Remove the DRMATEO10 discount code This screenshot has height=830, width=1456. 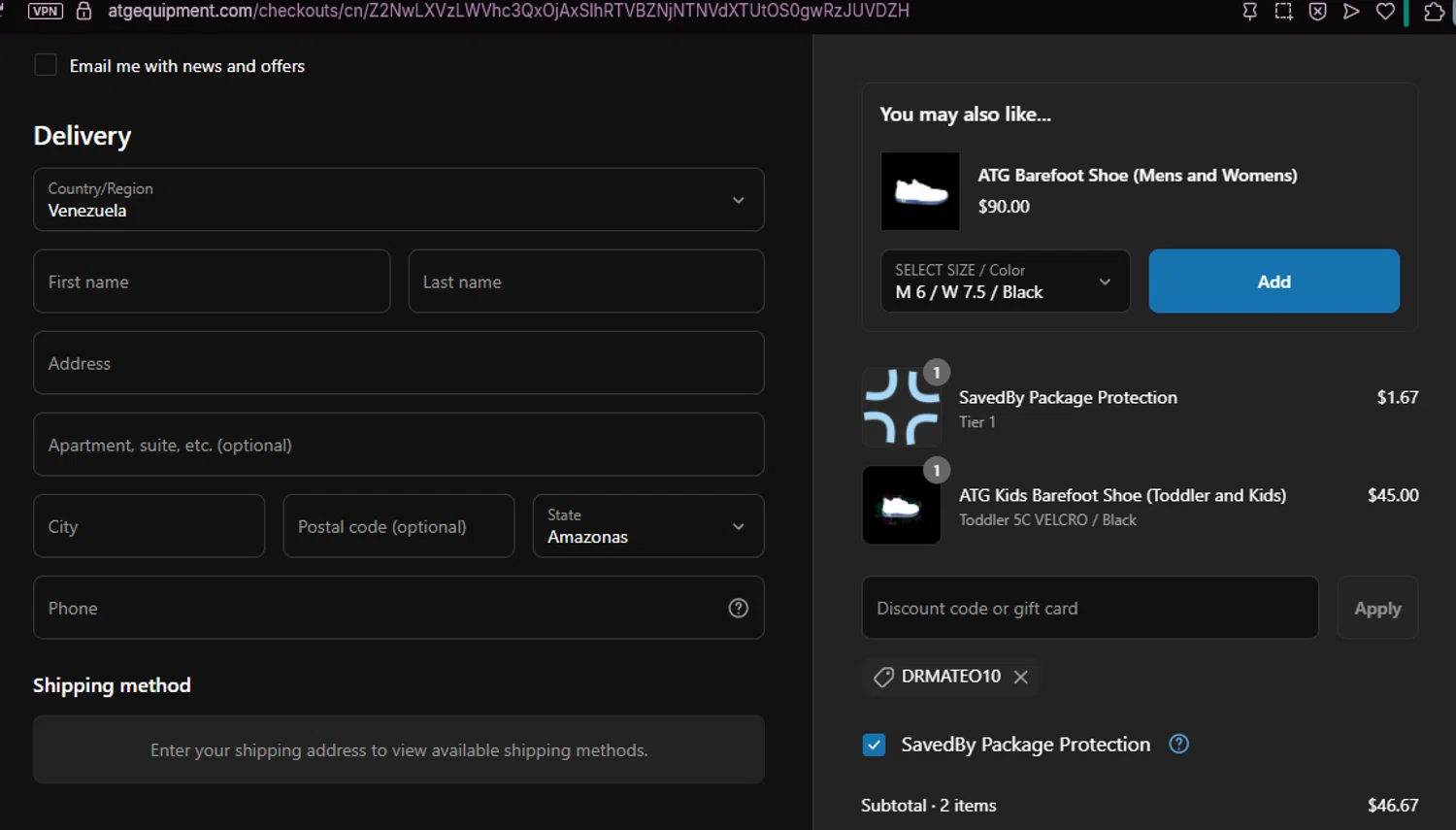(x=1021, y=677)
